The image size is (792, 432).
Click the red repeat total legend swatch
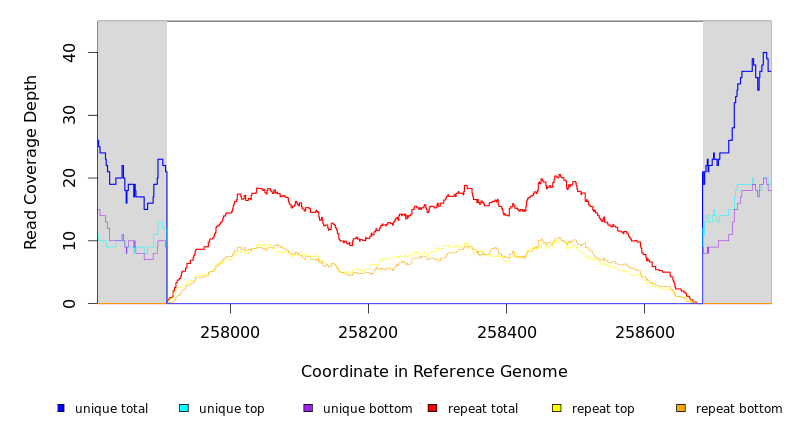[432, 408]
